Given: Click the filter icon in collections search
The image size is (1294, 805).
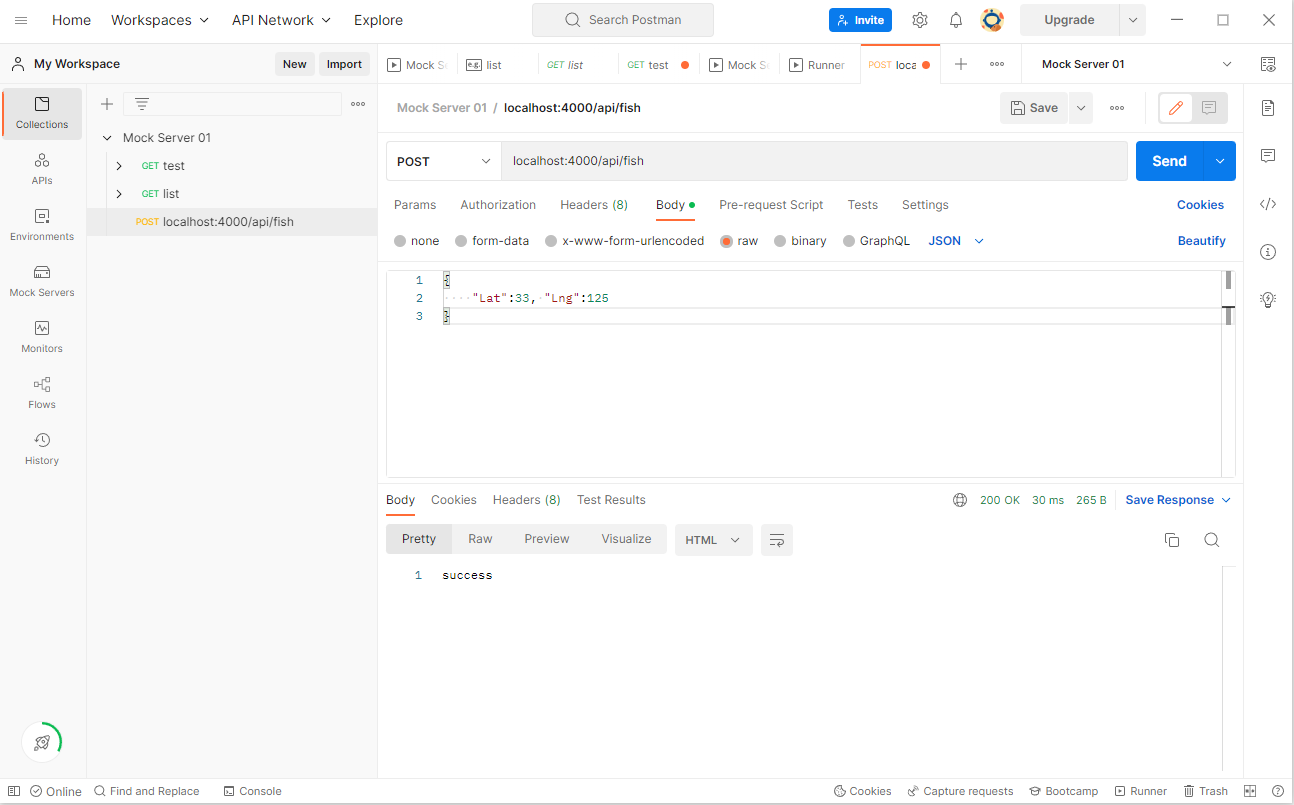Looking at the screenshot, I should pyautogui.click(x=142, y=104).
